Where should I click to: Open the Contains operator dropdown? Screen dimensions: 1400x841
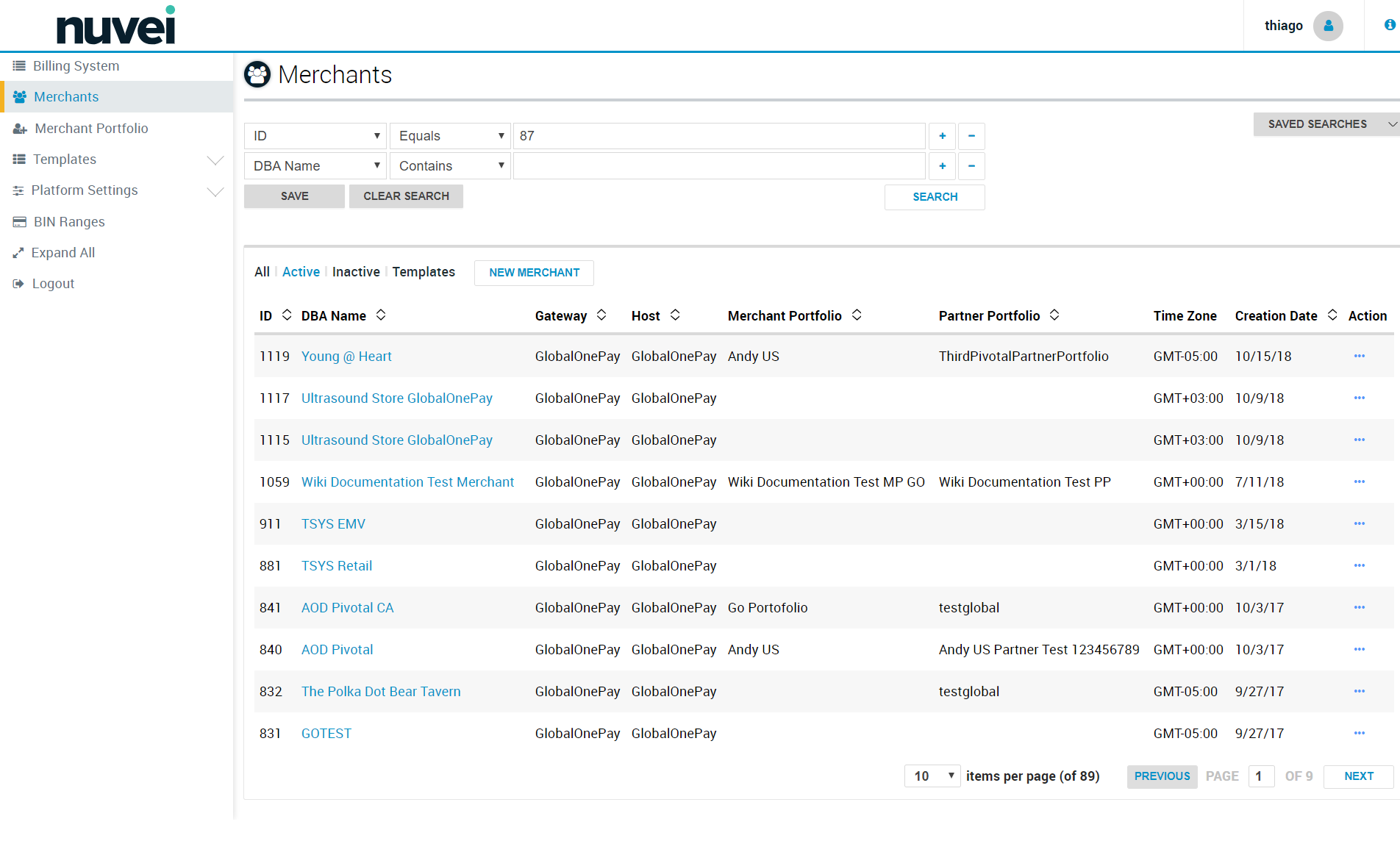click(x=450, y=166)
